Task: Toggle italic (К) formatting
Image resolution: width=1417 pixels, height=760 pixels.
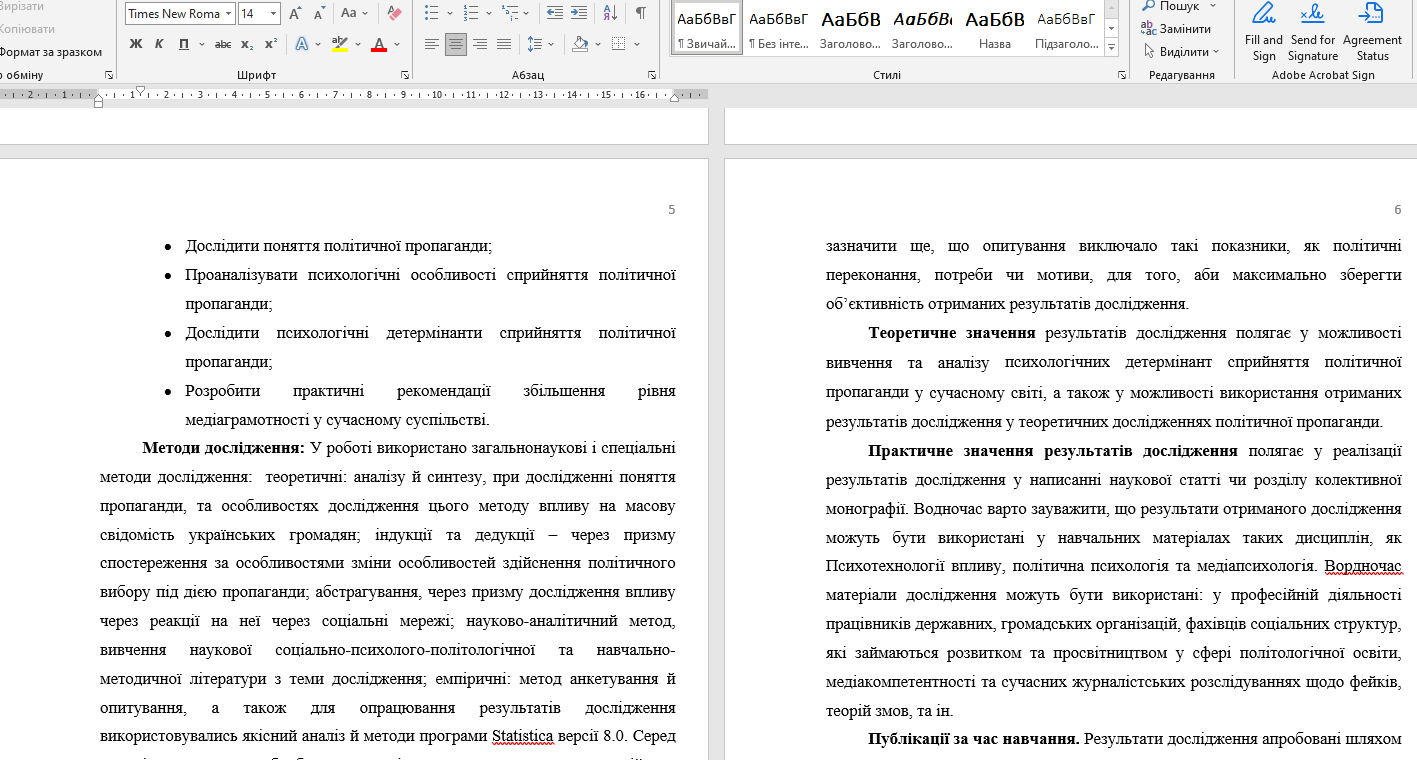Action: pos(159,44)
